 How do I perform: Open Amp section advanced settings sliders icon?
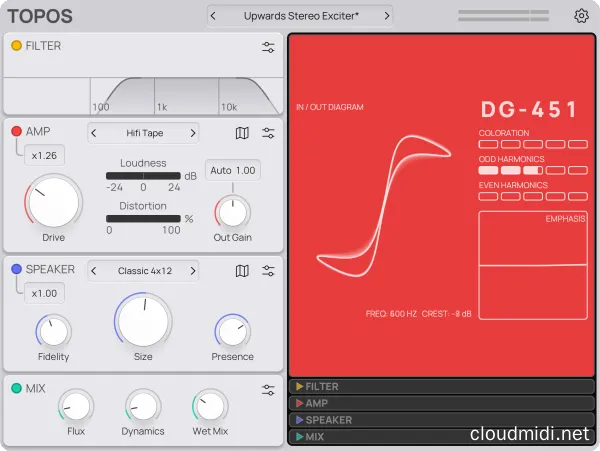pos(268,133)
